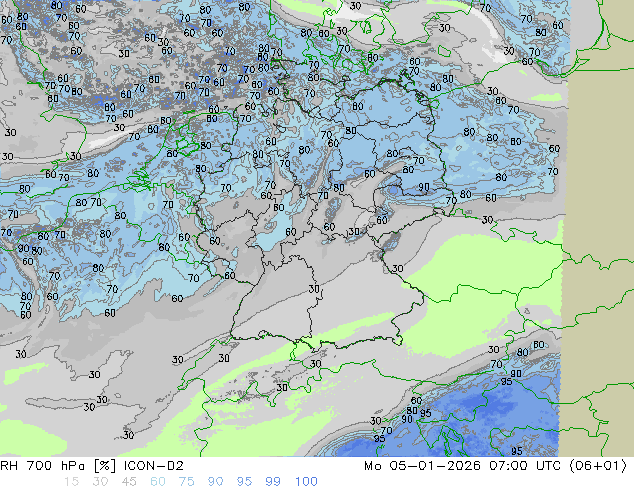Click the color-scale legend entry 95
The height and width of the screenshot is (490, 634).
tap(244, 482)
